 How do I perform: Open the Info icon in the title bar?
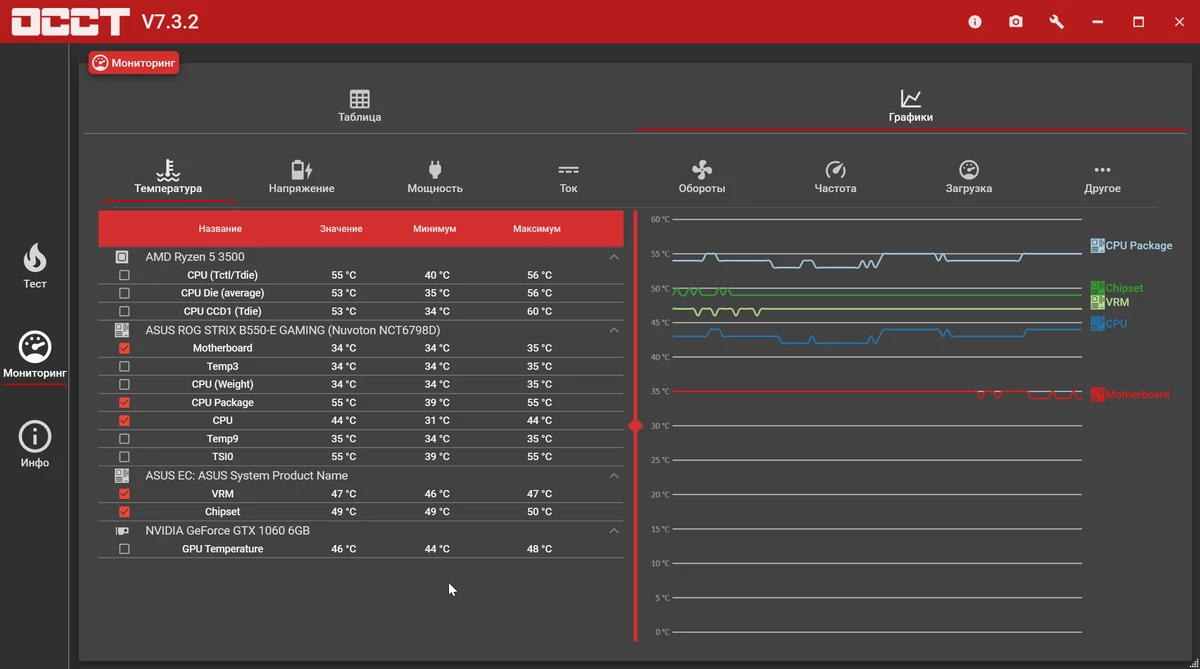tap(975, 21)
